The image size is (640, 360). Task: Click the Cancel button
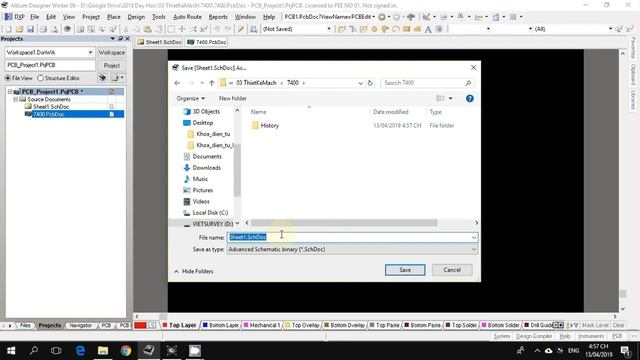[x=452, y=270]
